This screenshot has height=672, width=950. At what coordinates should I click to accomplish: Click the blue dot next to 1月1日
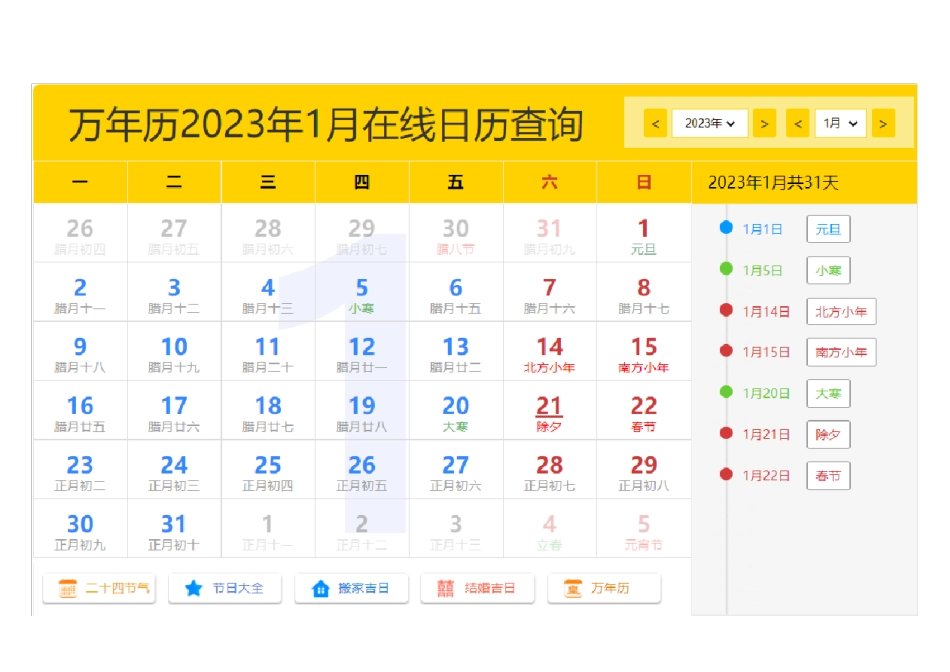(x=727, y=228)
